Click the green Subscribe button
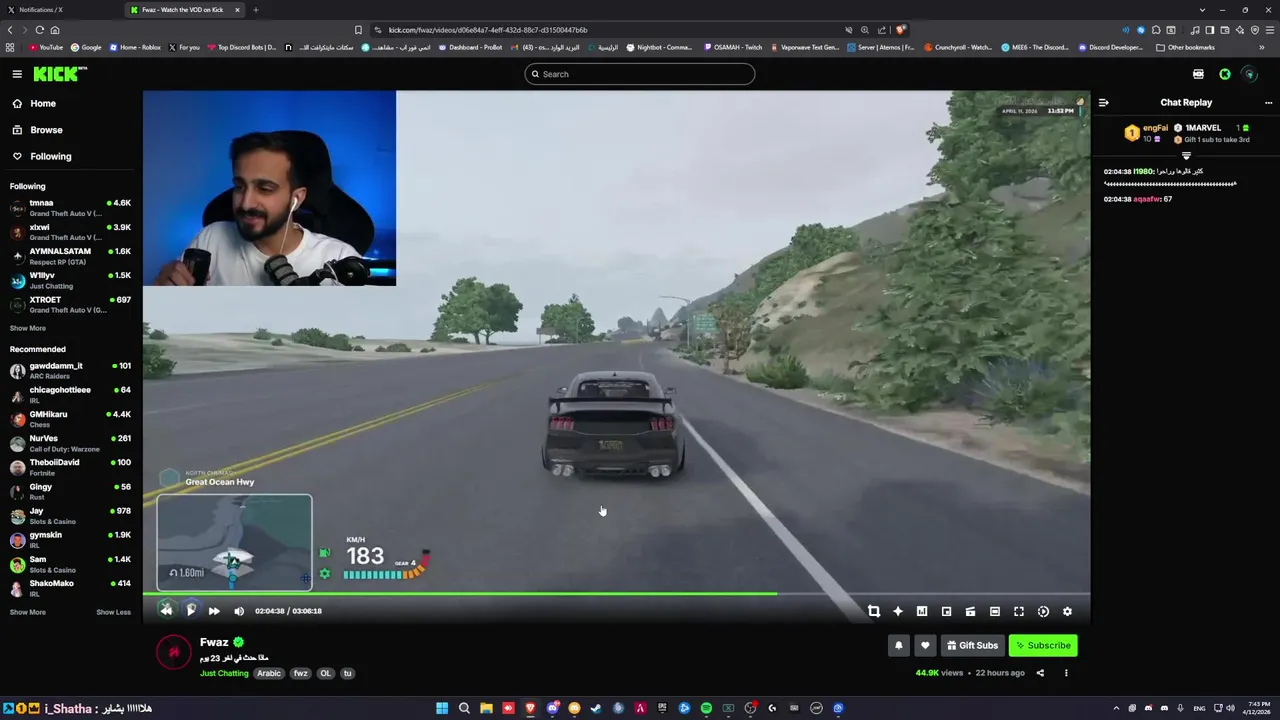Viewport: 1280px width, 720px height. click(x=1043, y=645)
